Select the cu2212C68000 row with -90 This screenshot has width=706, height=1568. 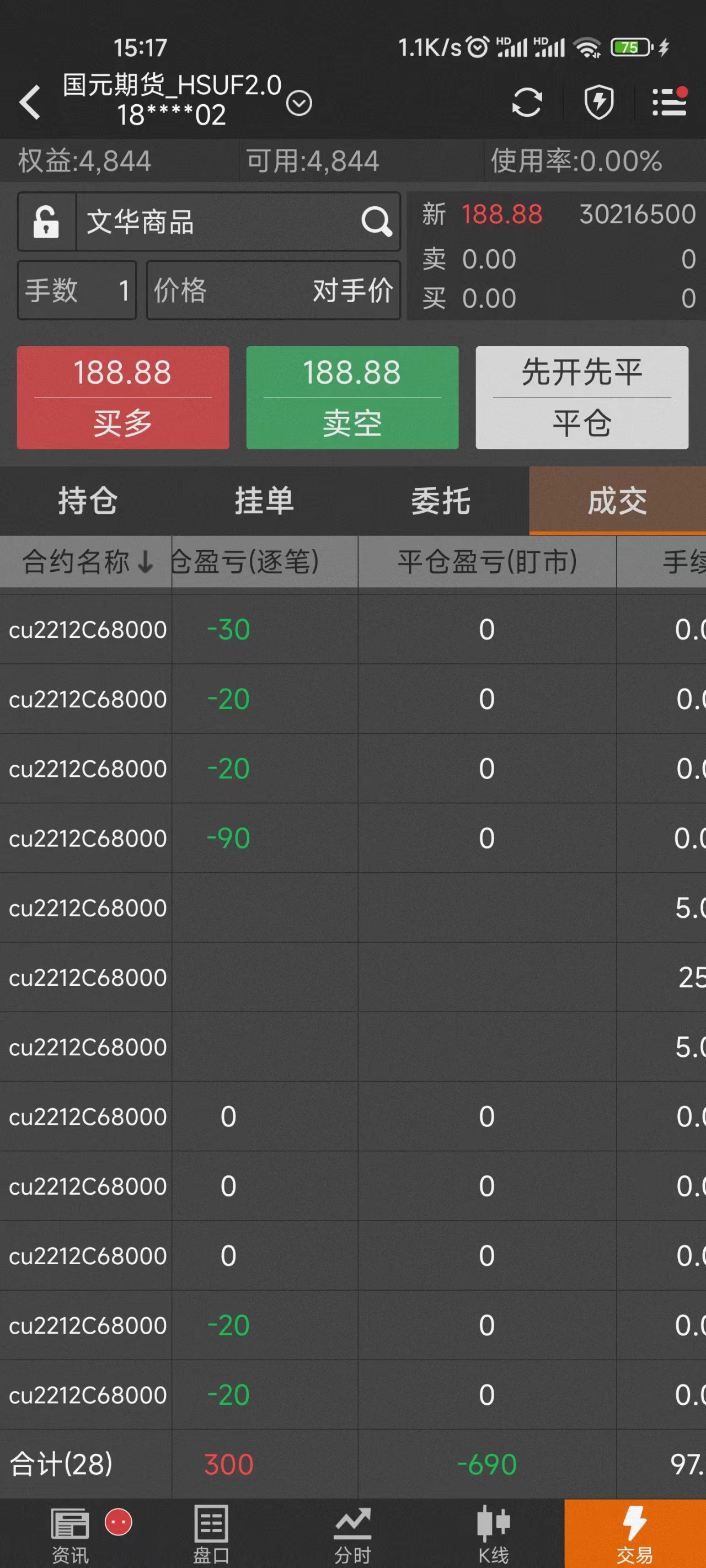point(352,838)
